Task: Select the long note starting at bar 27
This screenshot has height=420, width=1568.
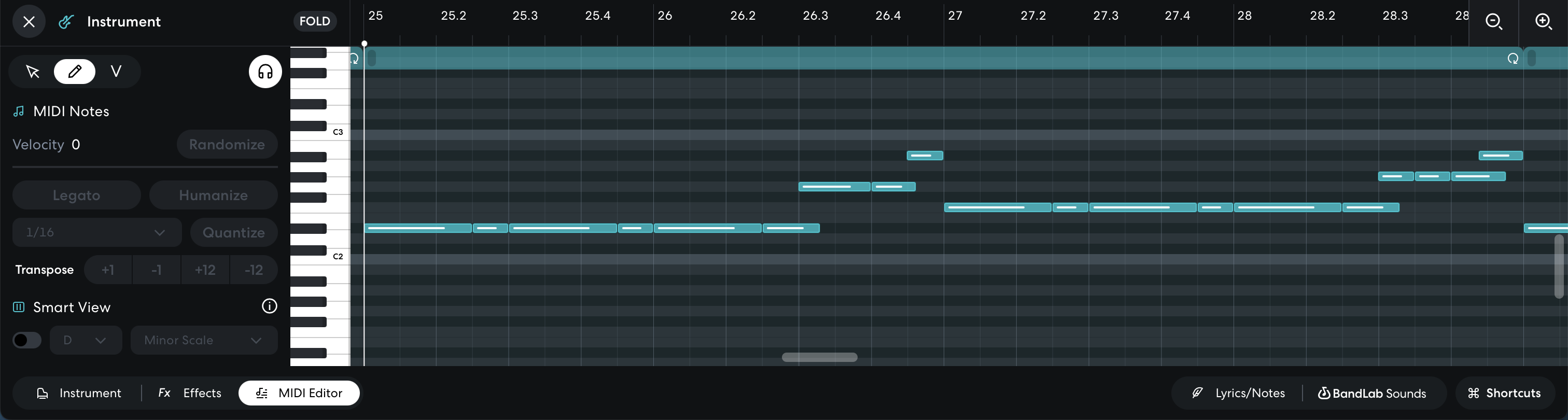Action: tap(998, 207)
